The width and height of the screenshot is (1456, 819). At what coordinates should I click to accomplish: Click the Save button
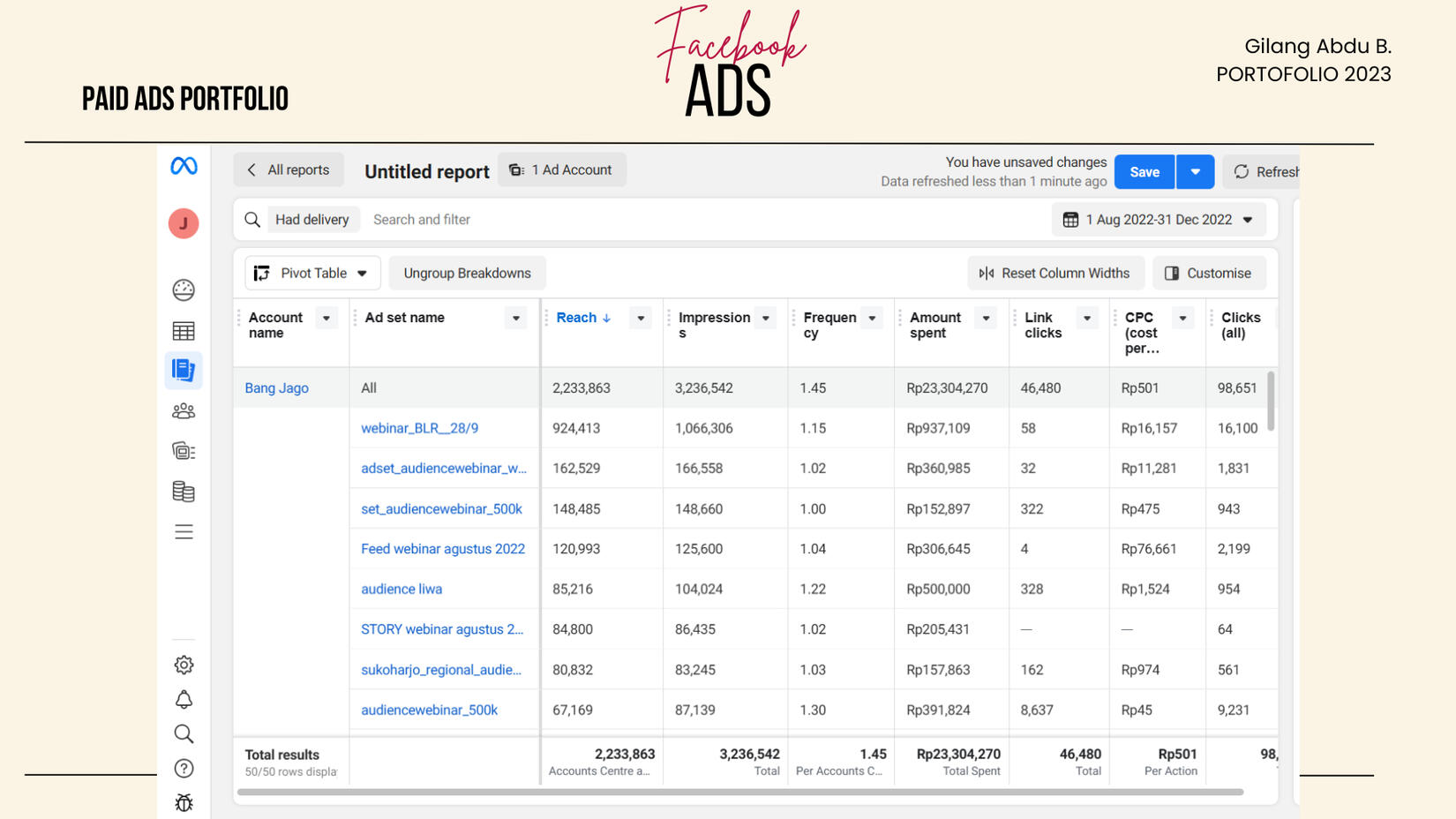[1144, 172]
